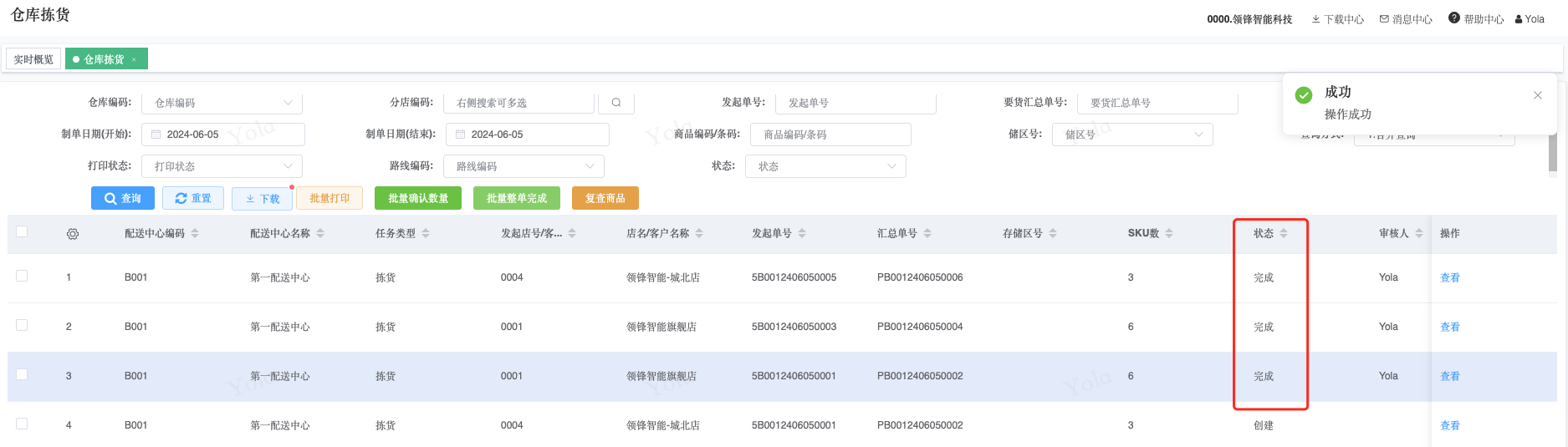Viewport: 1568px width, 447px height.
Task: Click the 帮助中心 question mark icon
Action: coord(1454,18)
